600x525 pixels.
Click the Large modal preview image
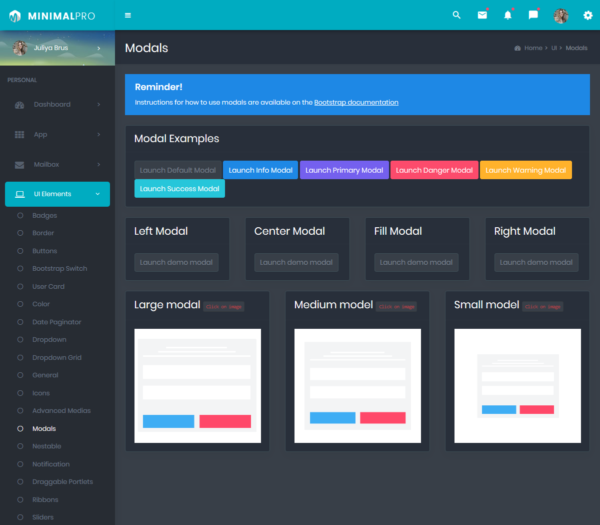197,386
